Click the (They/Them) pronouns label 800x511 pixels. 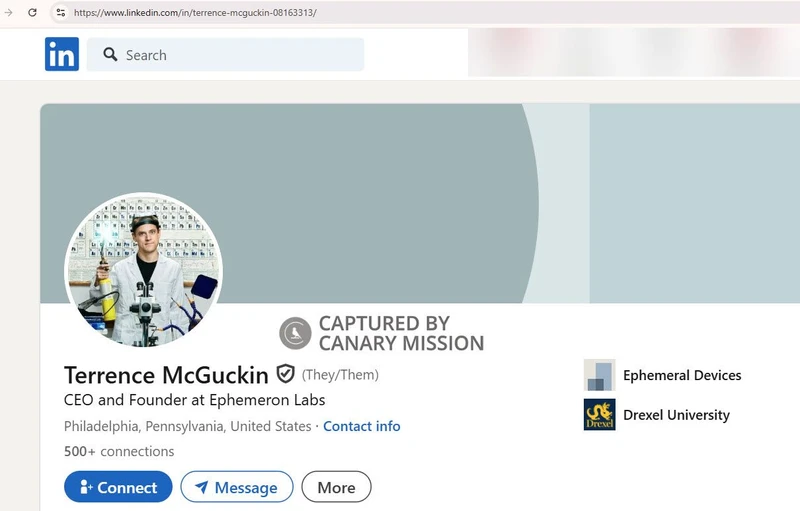(x=340, y=375)
